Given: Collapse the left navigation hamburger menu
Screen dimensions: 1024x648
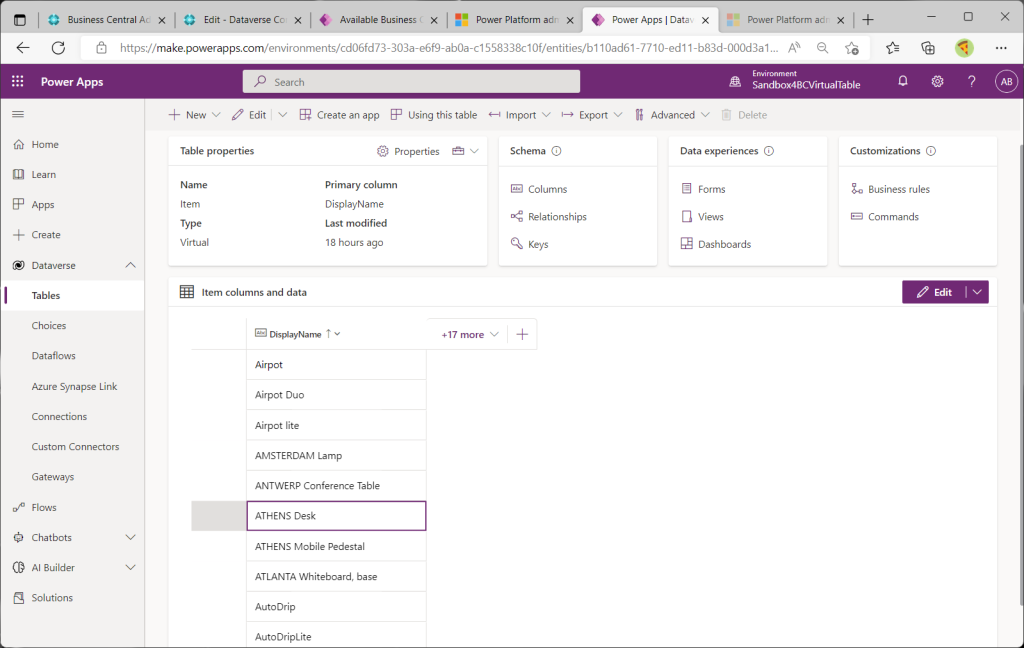Looking at the screenshot, I should click(x=18, y=114).
